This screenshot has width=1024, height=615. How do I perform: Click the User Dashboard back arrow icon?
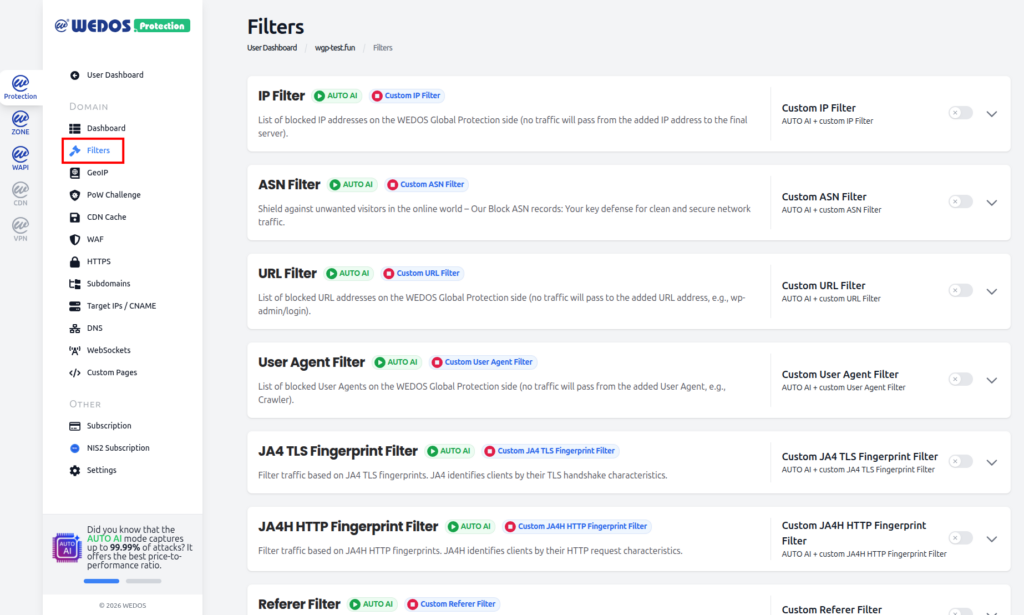coord(74,75)
